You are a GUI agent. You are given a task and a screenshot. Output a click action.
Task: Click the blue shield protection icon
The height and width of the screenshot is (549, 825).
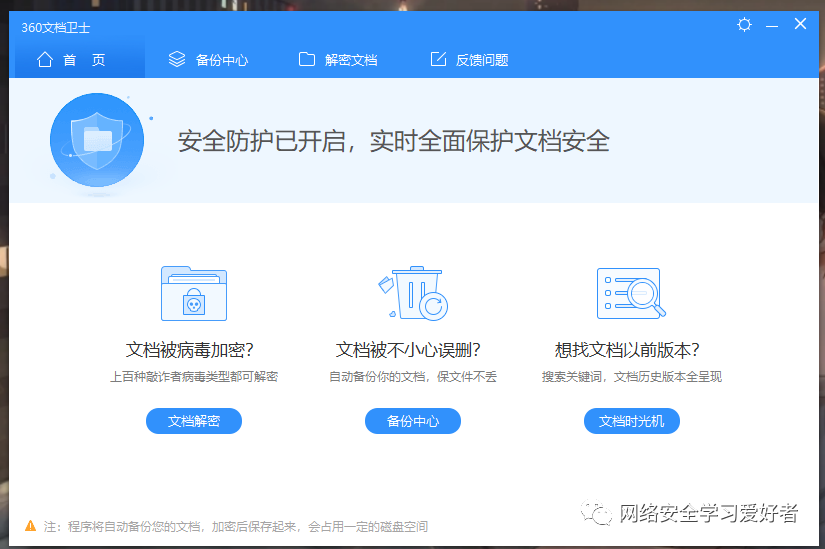(x=97, y=140)
